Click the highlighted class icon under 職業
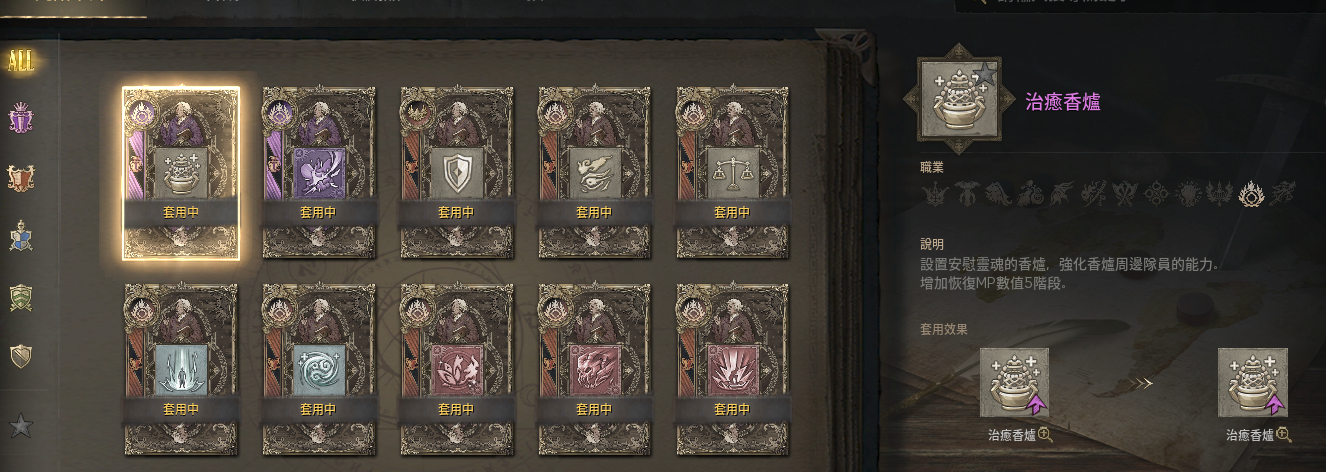The image size is (1326, 472). tap(1251, 194)
